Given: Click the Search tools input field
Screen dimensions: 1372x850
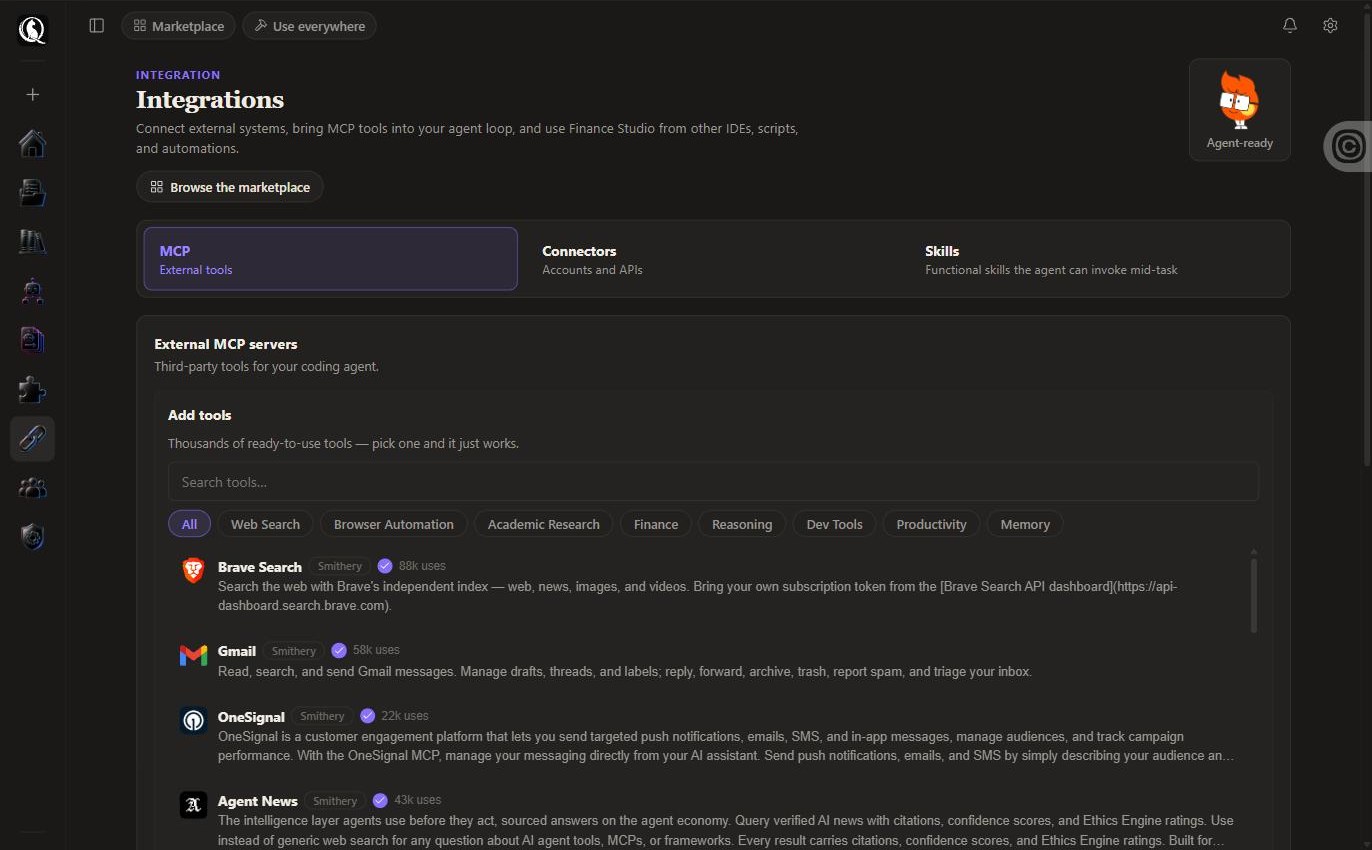Looking at the screenshot, I should click(x=713, y=482).
